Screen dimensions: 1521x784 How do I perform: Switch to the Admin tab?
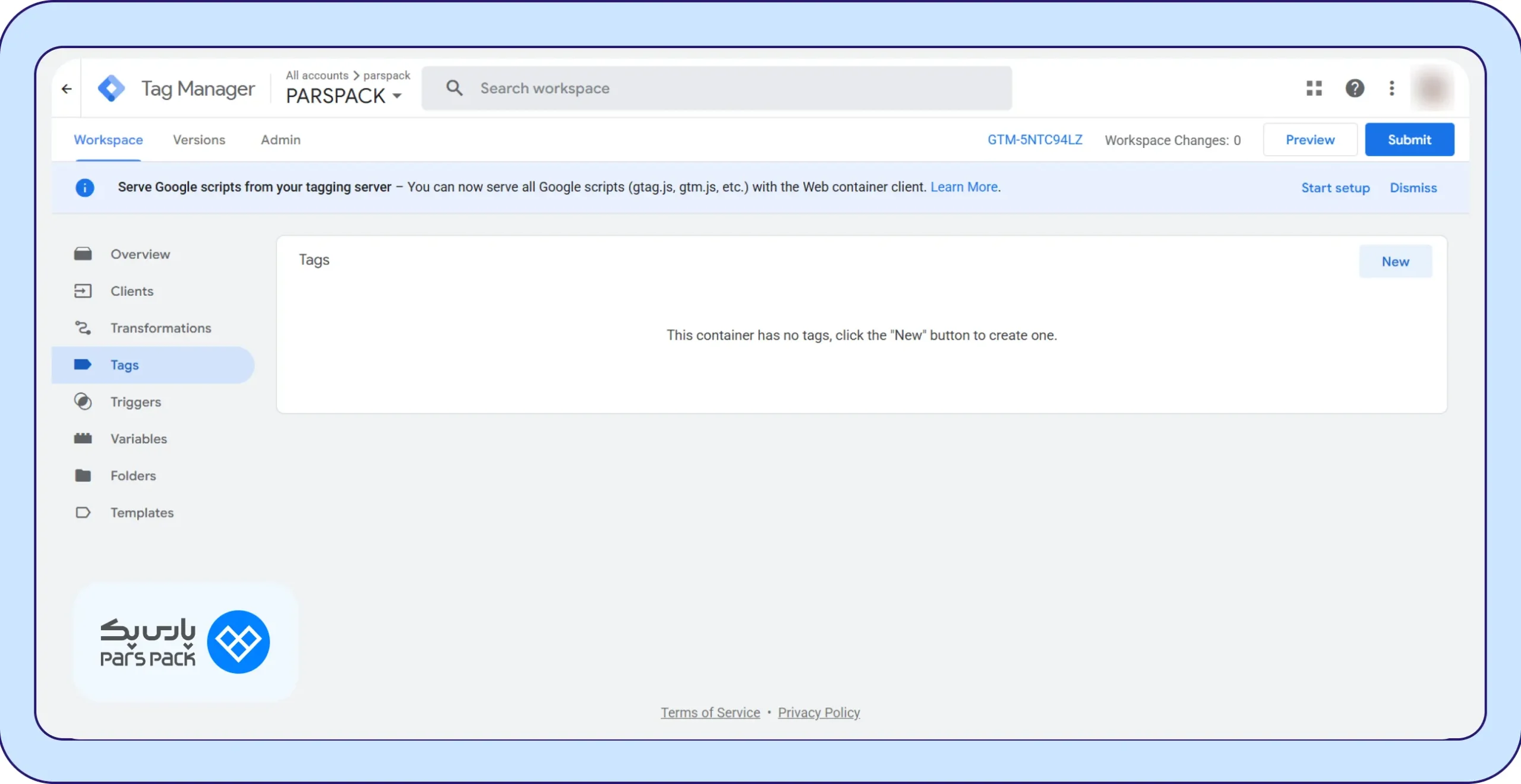click(280, 140)
